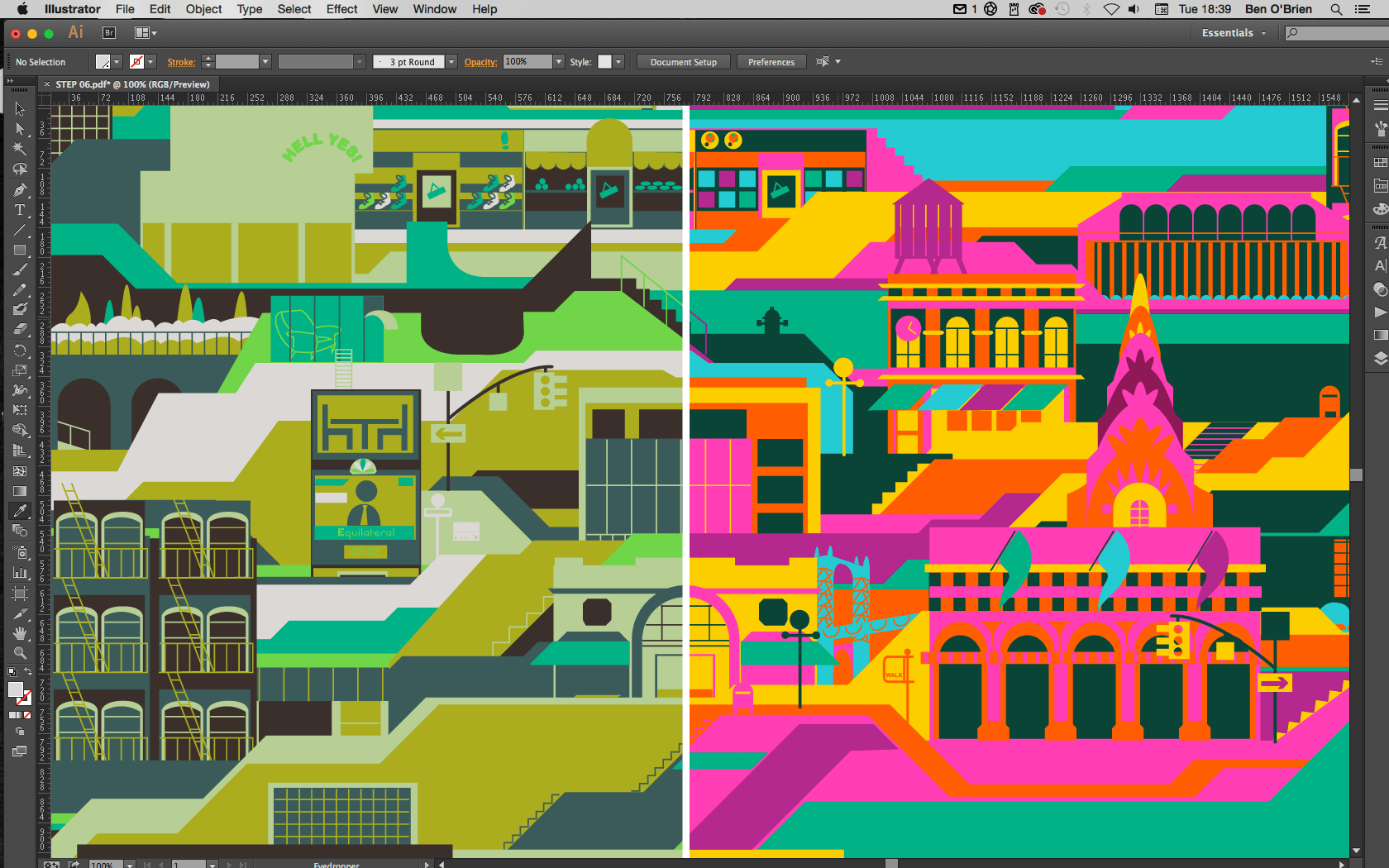Select the Column Graph tool
The width and height of the screenshot is (1389, 868).
[20, 572]
